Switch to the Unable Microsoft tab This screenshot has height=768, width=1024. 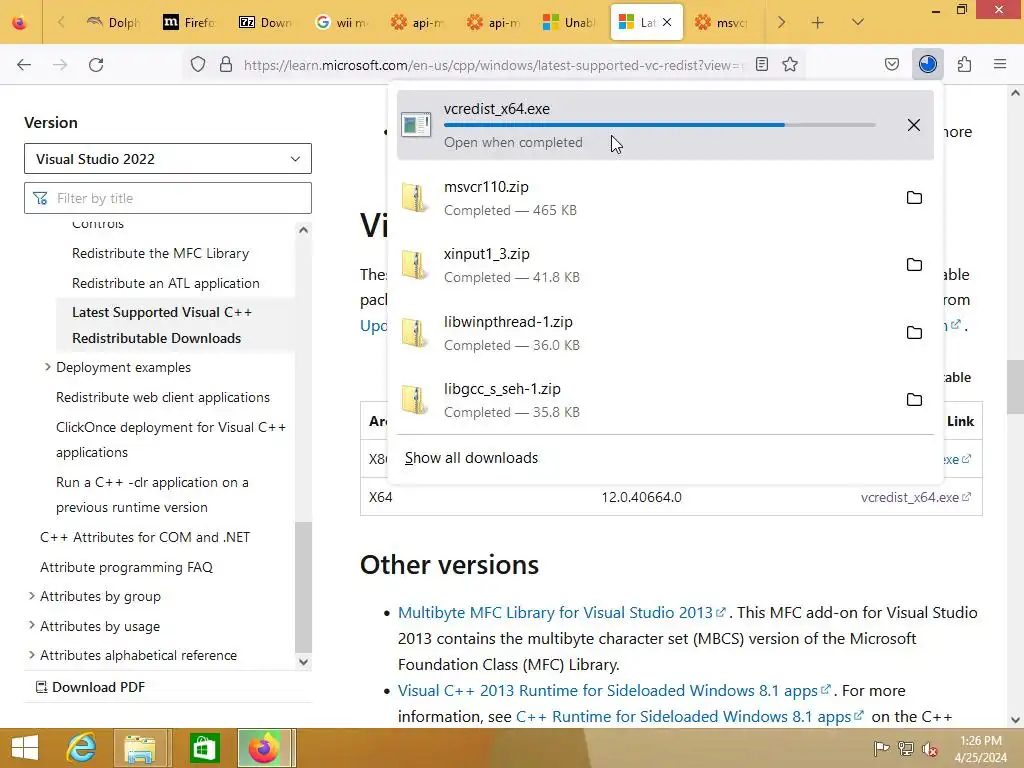(570, 22)
